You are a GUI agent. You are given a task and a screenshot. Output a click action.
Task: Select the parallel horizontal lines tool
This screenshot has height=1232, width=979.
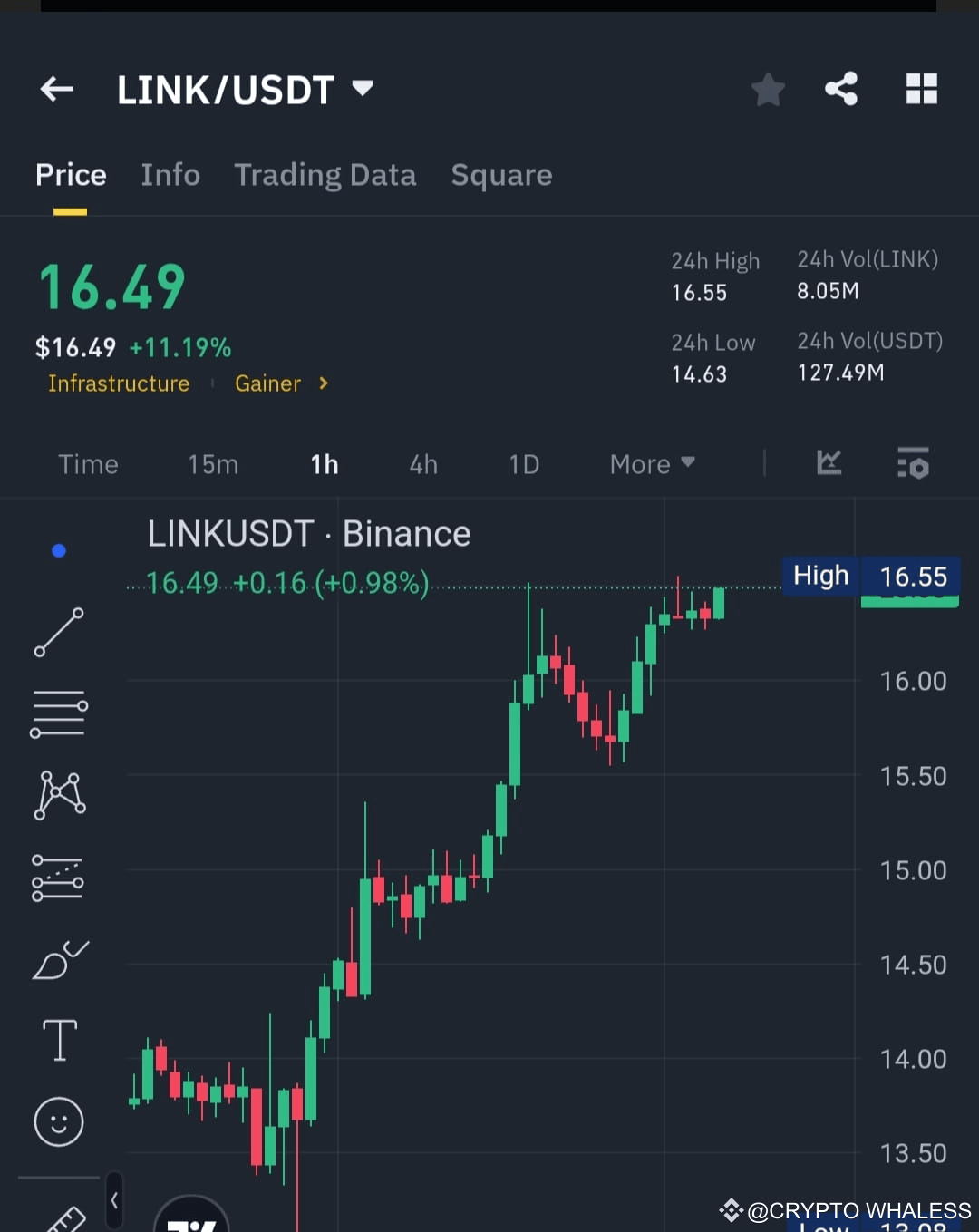59,713
